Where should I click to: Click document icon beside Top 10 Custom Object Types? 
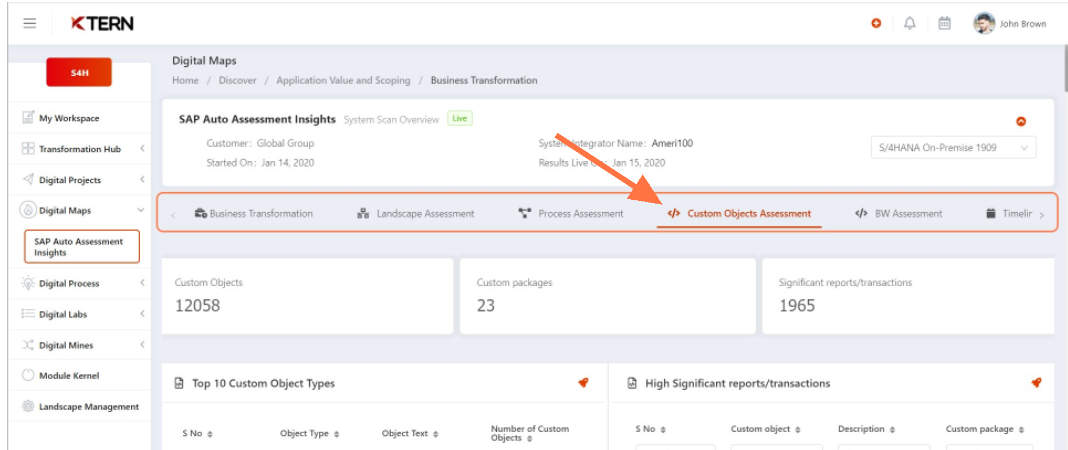179,383
